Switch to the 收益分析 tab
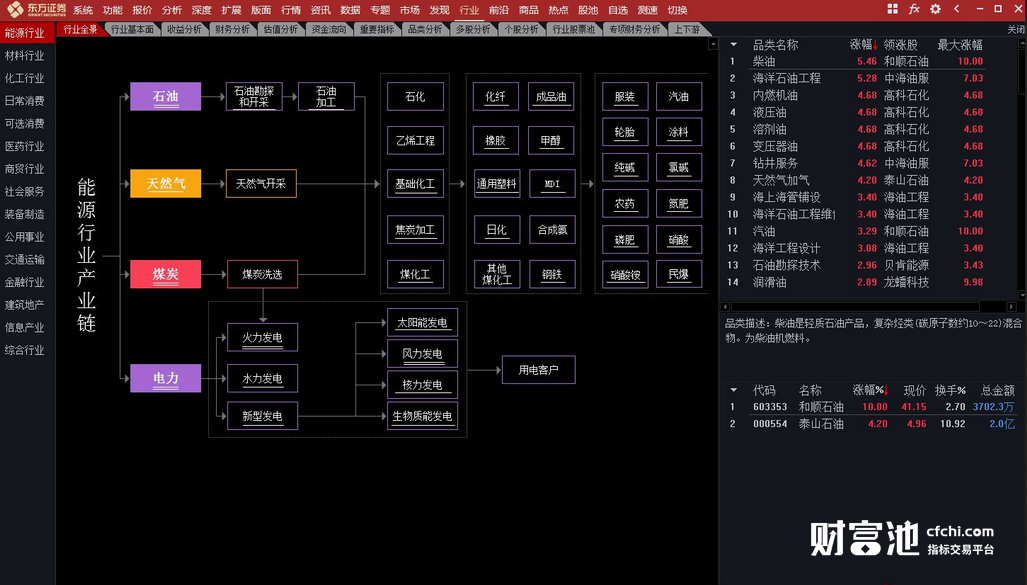This screenshot has width=1027, height=585. tap(184, 29)
